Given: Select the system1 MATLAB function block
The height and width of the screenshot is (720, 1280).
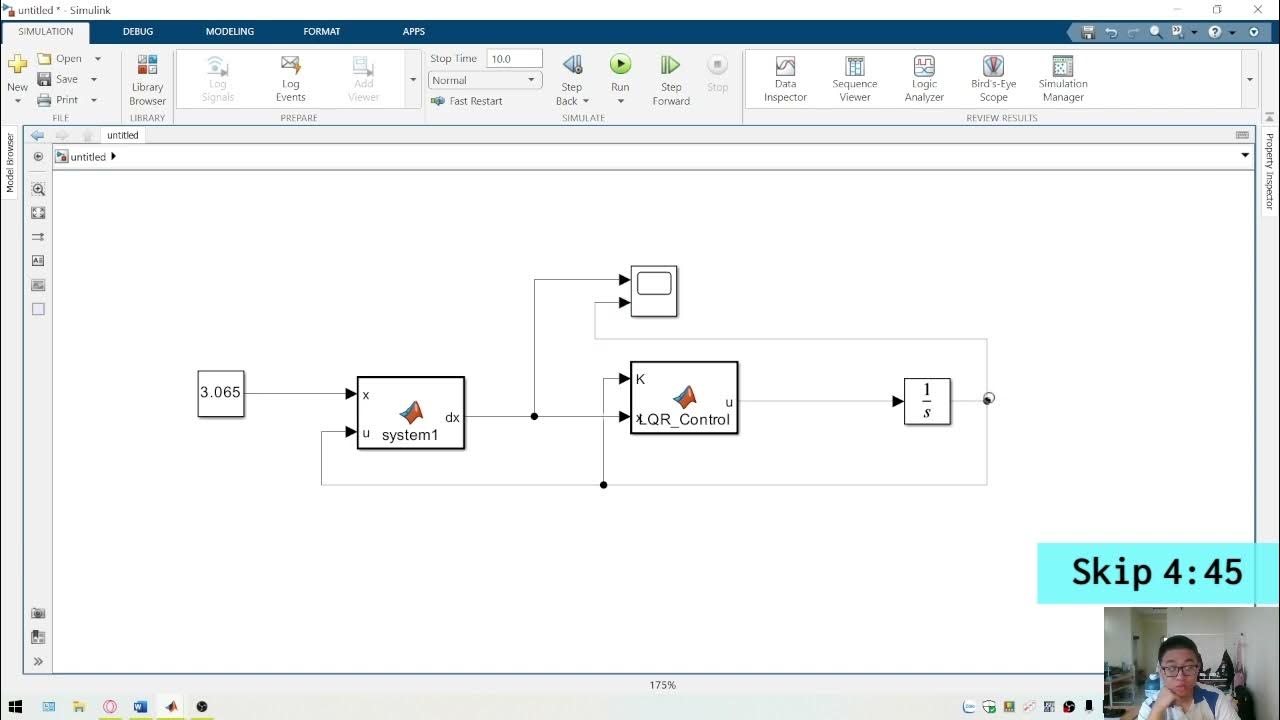Looking at the screenshot, I should [411, 413].
